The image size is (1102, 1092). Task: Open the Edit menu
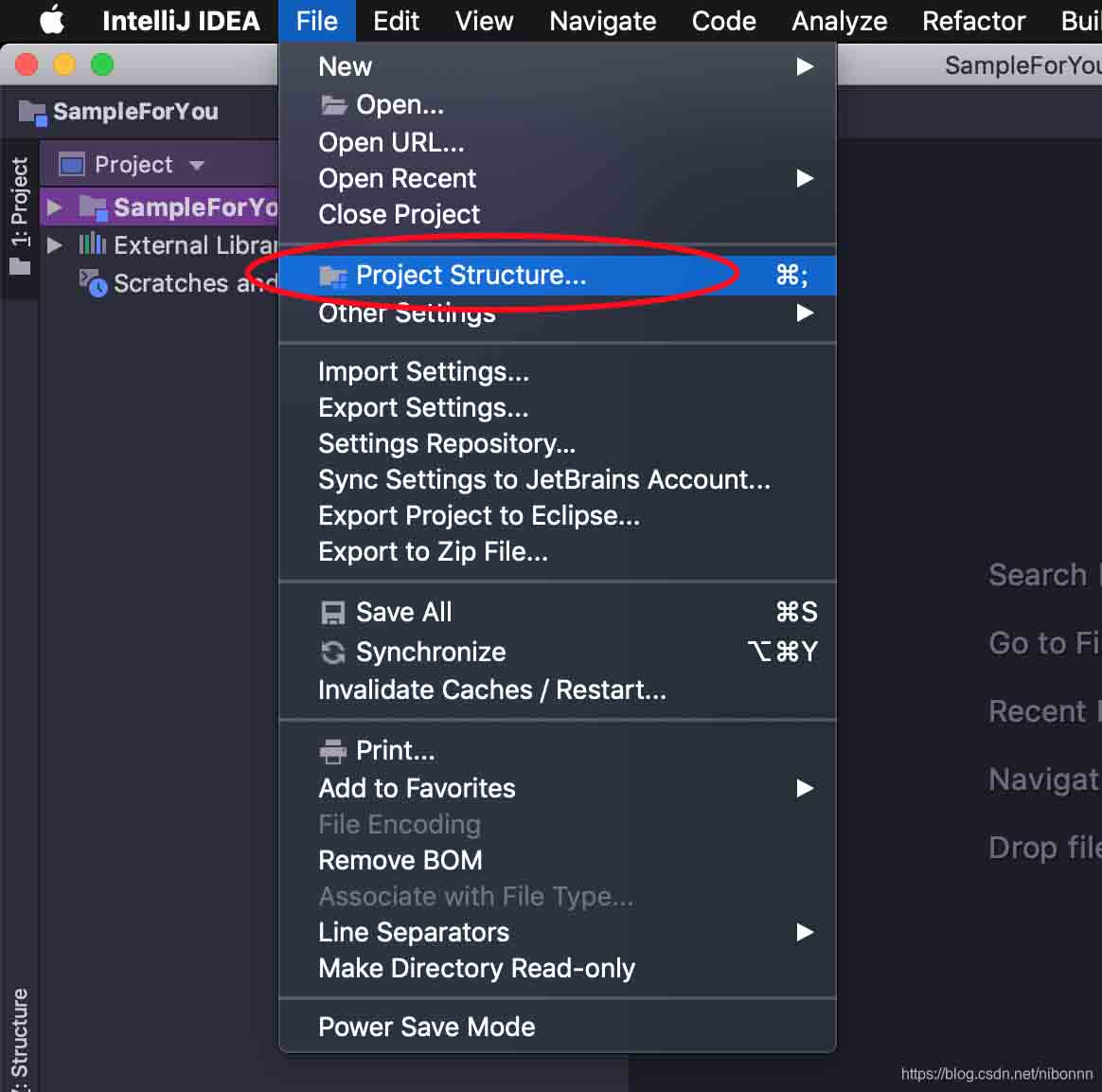pyautogui.click(x=397, y=21)
